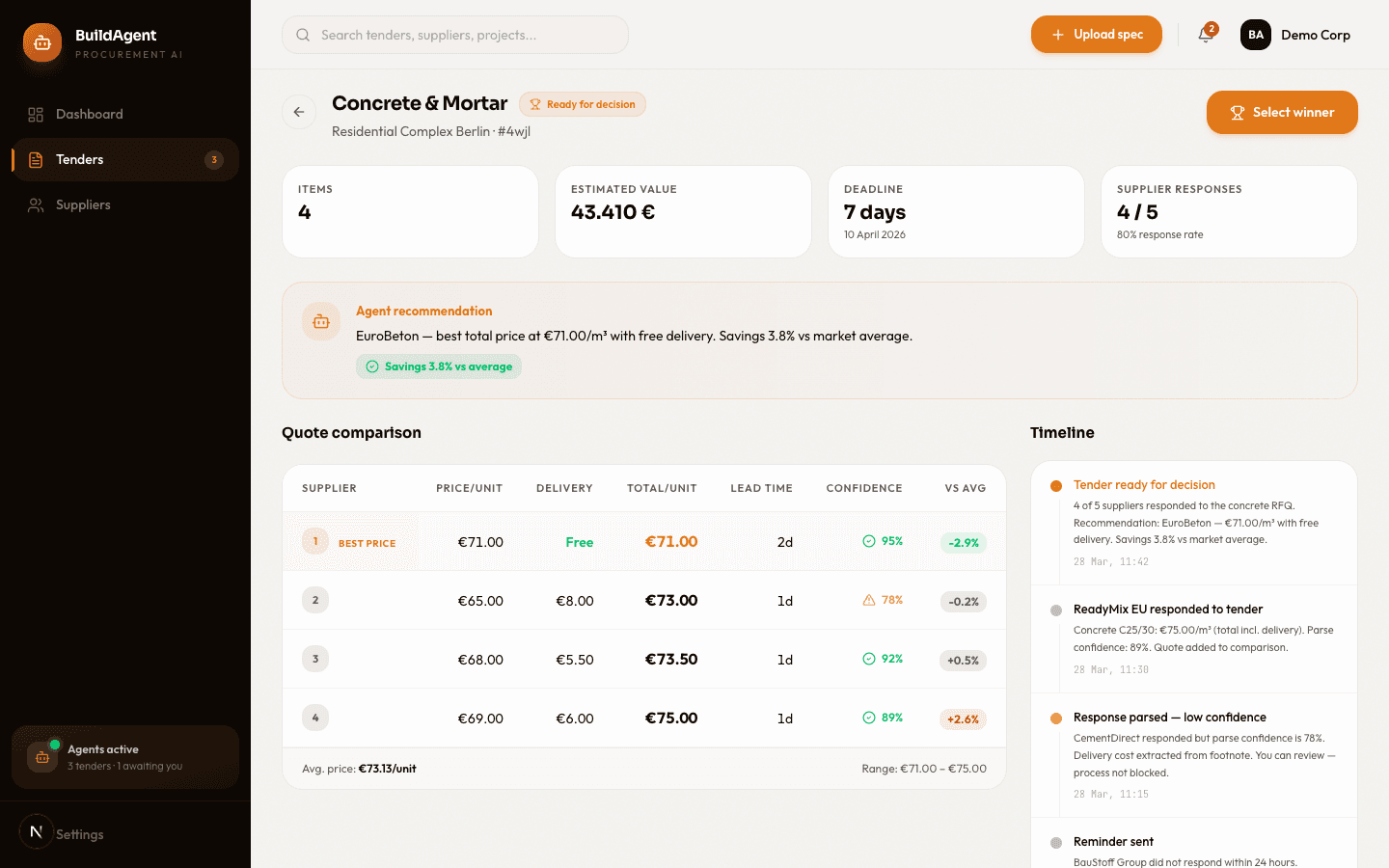Click the BA avatar in the header
This screenshot has height=868, width=1389.
(1255, 35)
